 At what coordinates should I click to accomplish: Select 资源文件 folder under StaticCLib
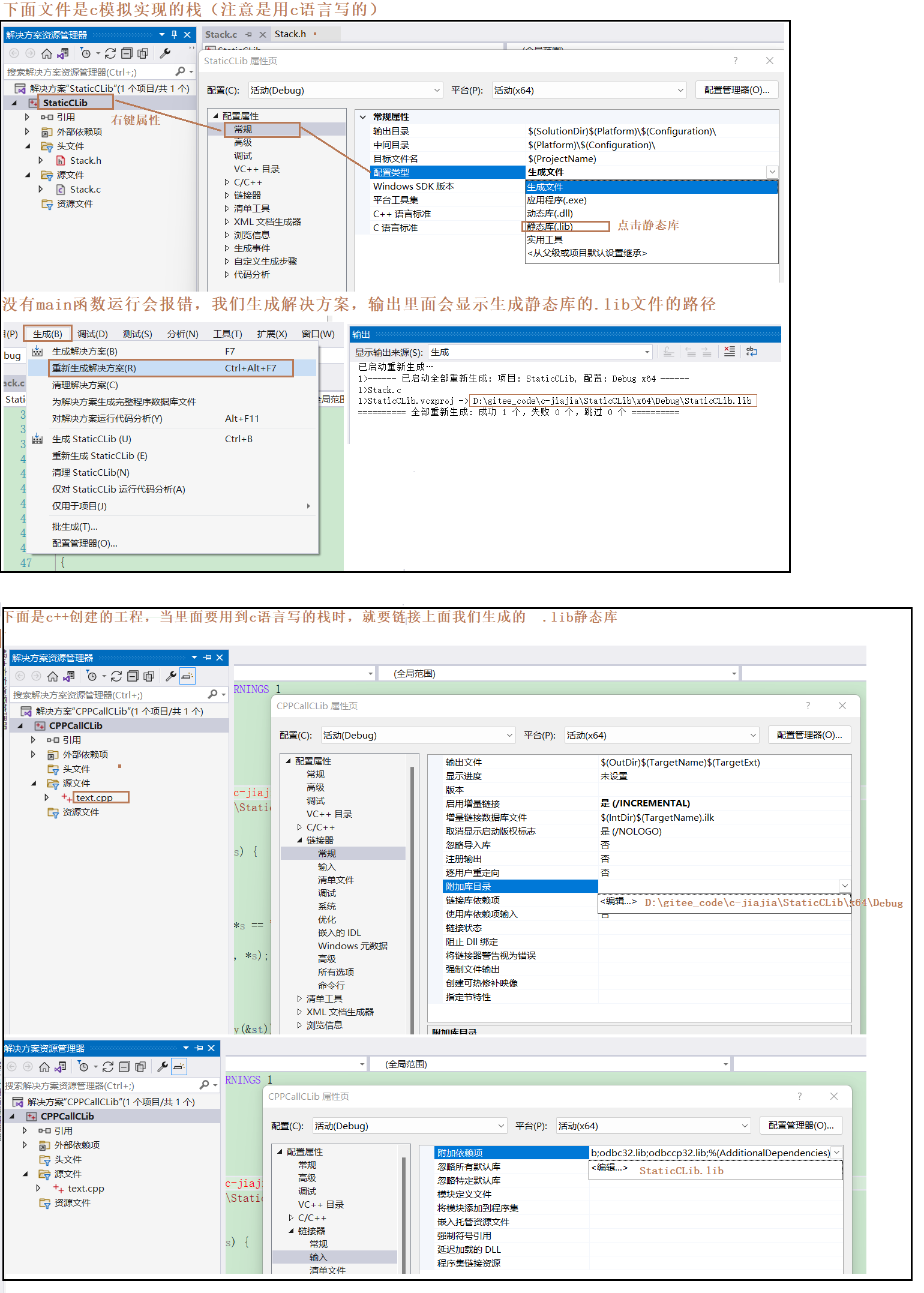75,203
